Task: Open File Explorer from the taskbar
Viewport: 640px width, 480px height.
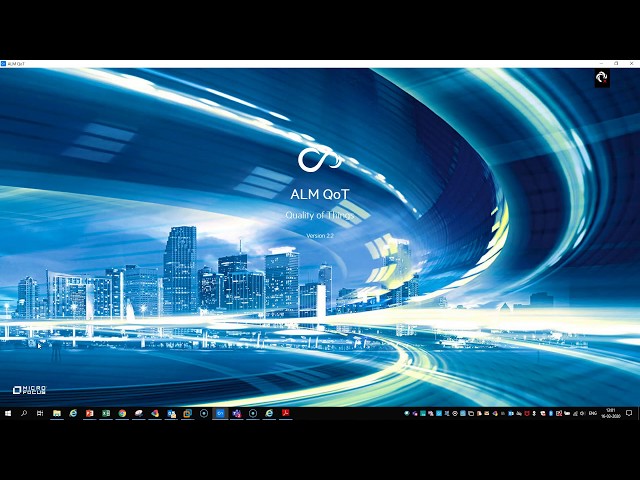Action: click(57, 413)
